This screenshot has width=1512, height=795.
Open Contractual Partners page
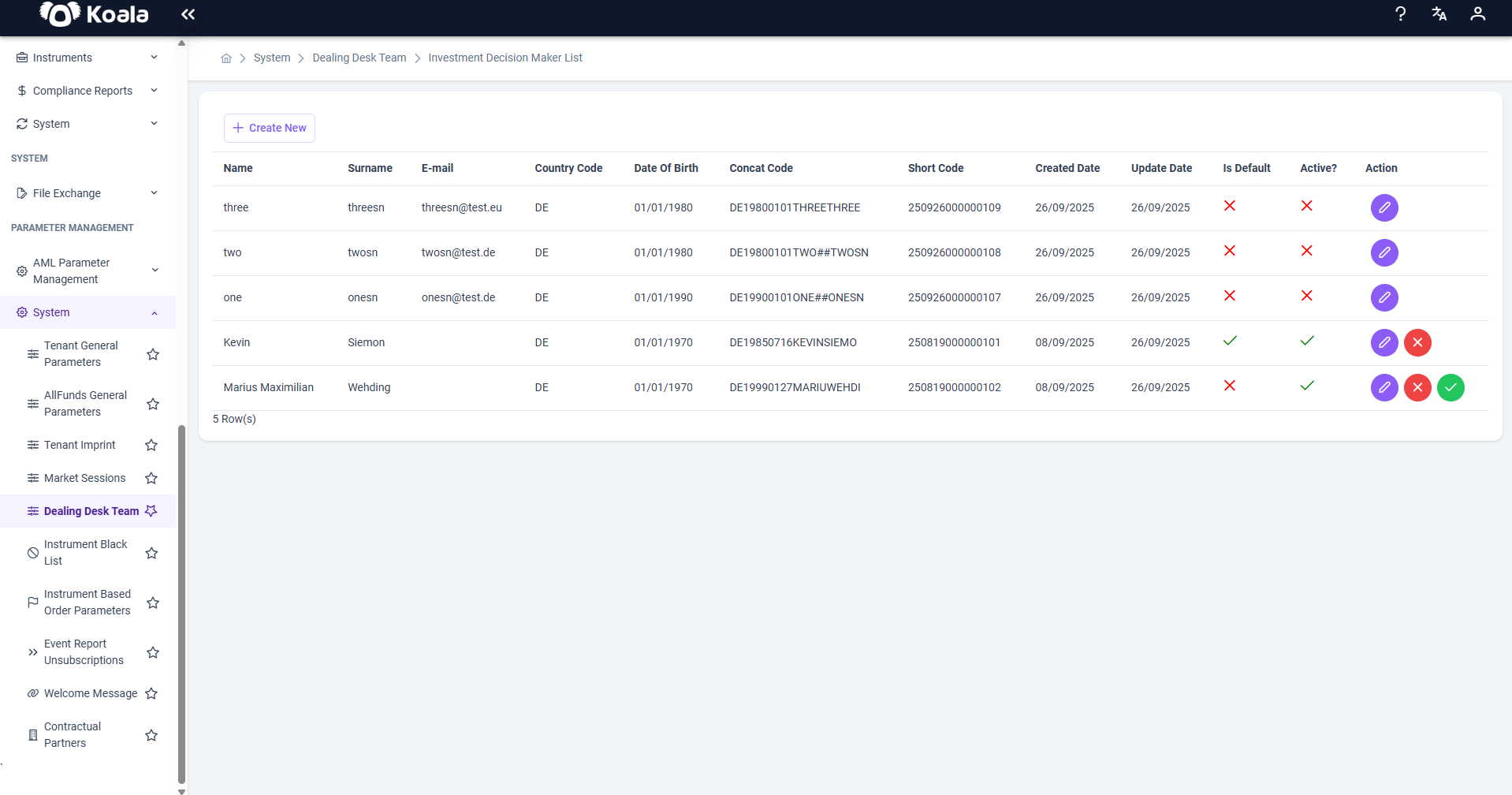(73, 735)
